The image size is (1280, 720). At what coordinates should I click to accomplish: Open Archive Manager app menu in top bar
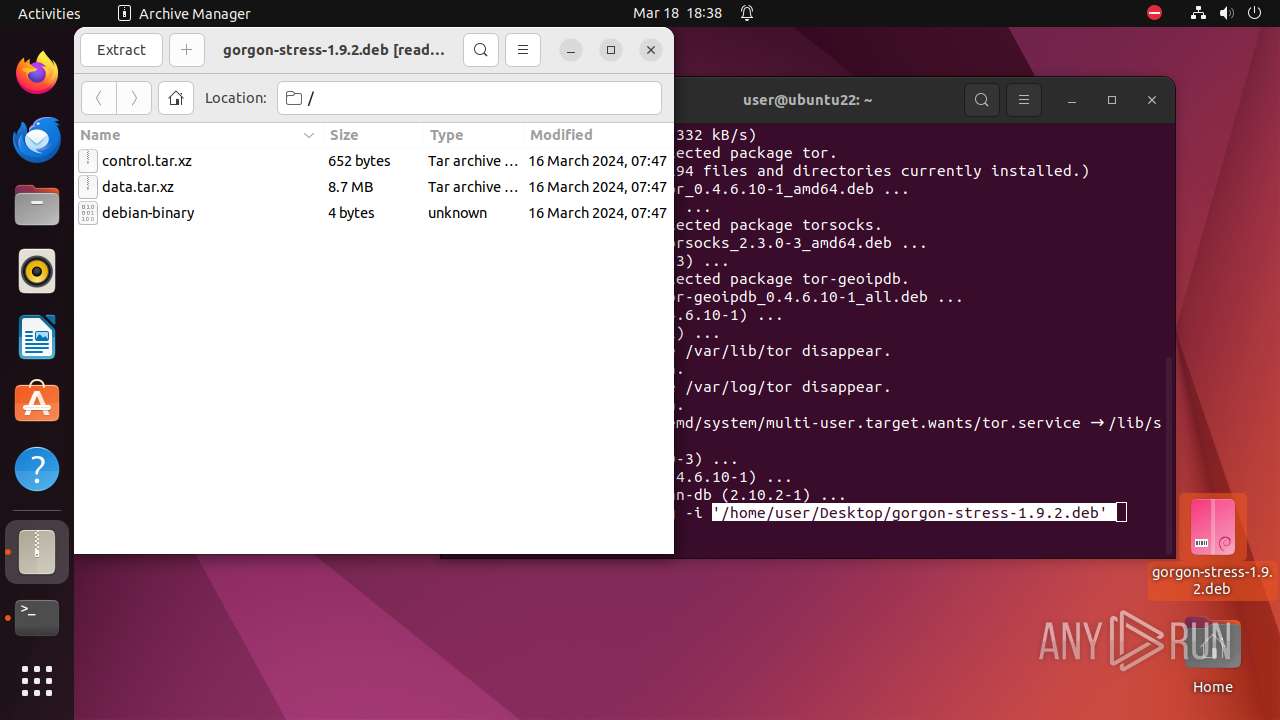pos(184,14)
